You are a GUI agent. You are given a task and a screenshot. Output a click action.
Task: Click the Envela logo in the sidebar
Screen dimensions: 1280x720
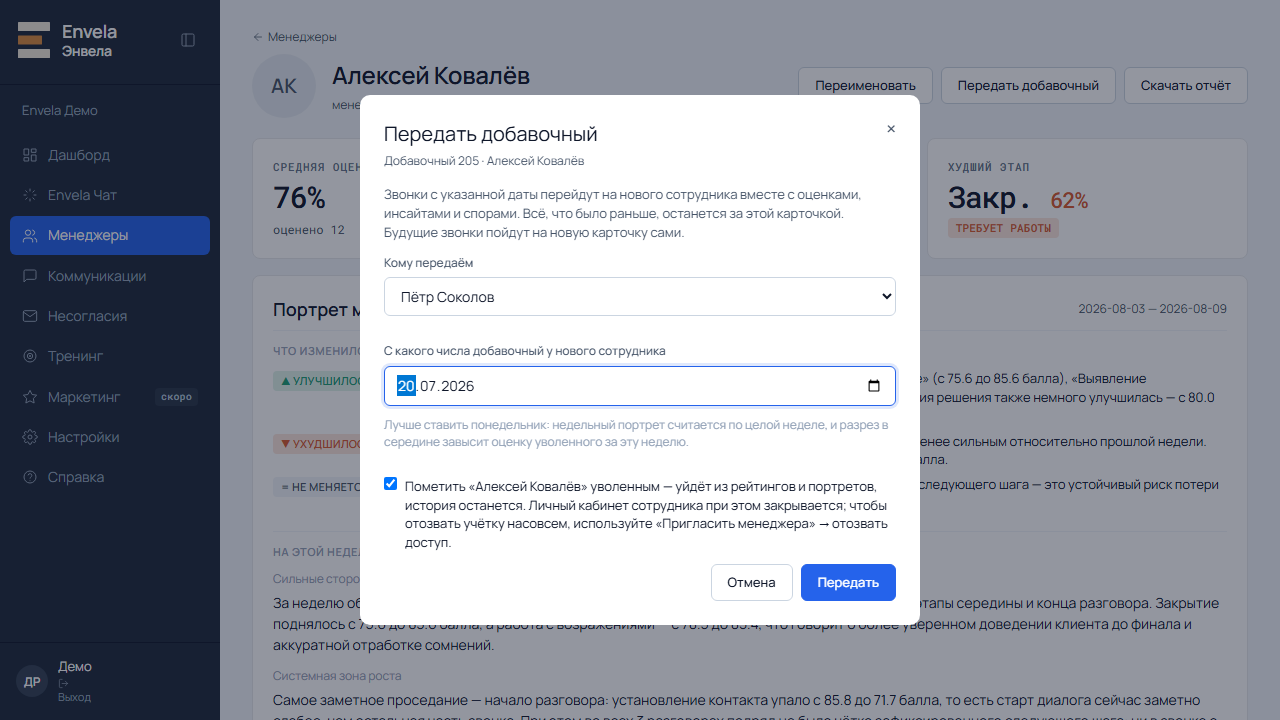coord(34,40)
